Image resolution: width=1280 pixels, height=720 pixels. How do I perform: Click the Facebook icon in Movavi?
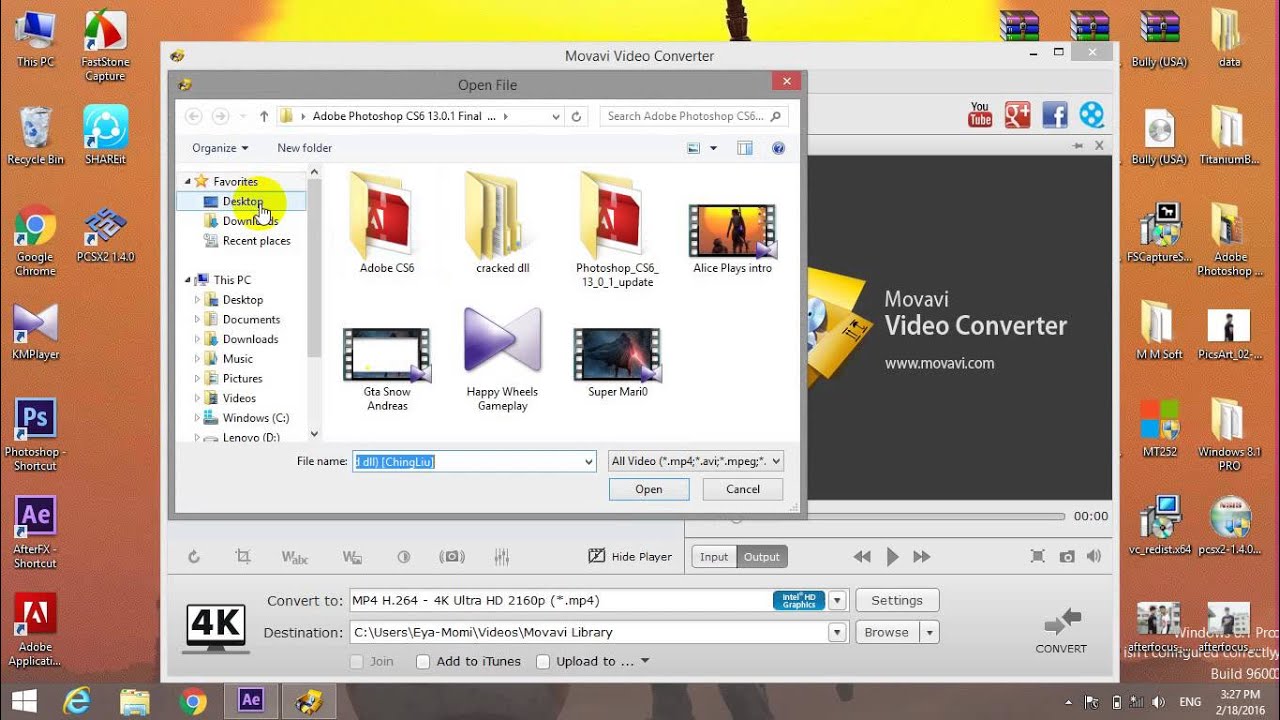1055,114
